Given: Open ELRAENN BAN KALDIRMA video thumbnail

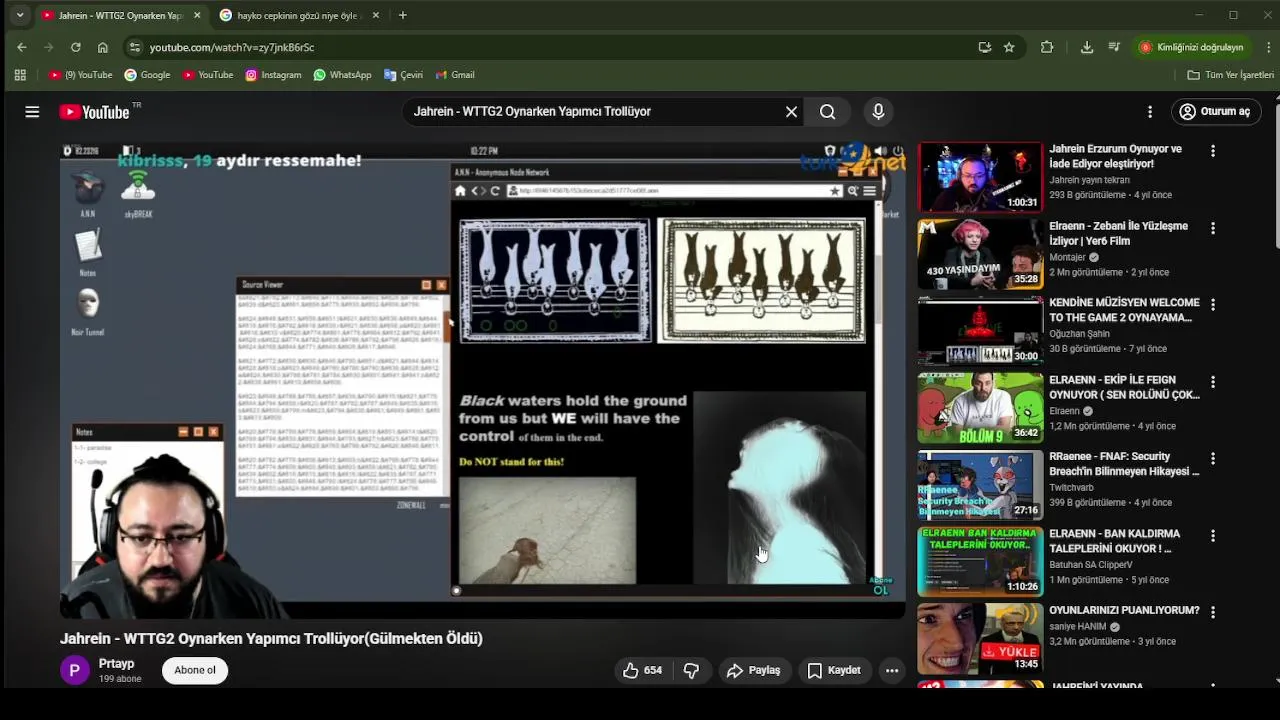Looking at the screenshot, I should [980, 561].
